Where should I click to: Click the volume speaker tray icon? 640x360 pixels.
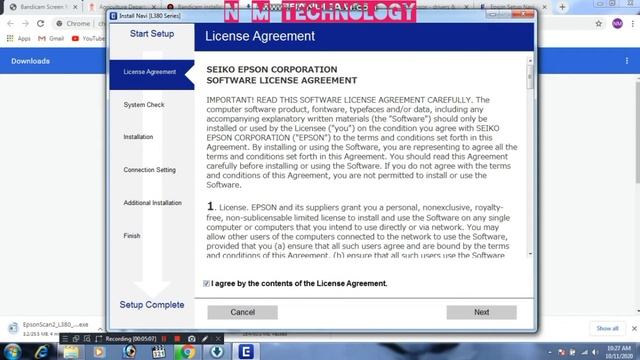click(x=595, y=352)
